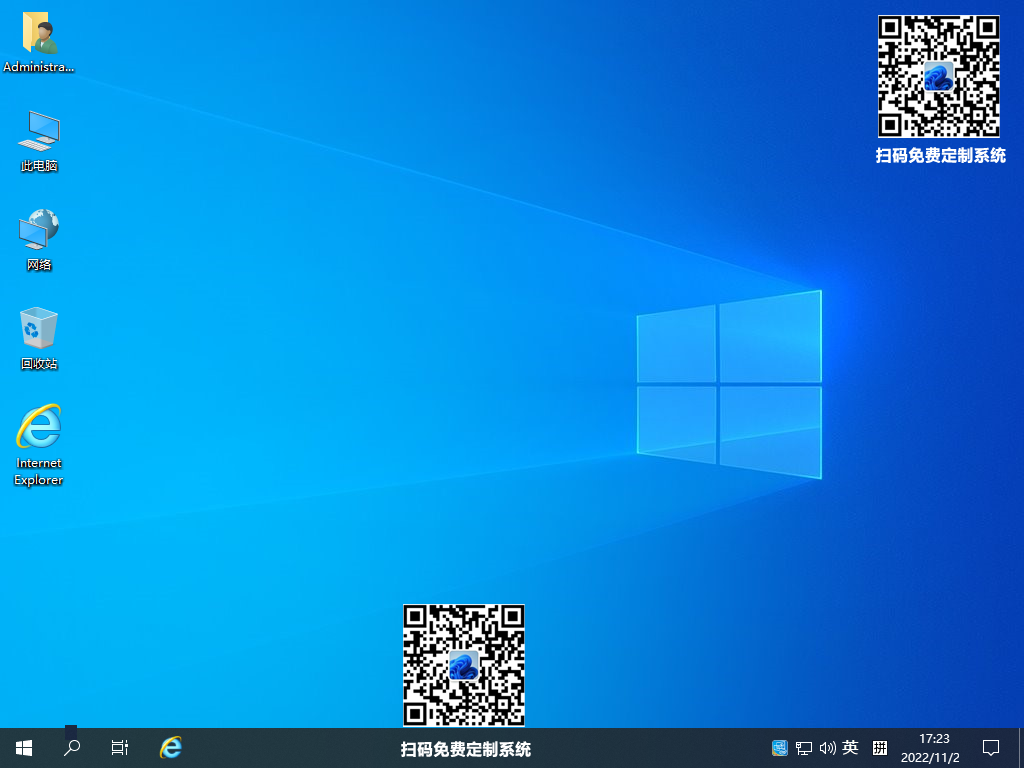The image size is (1024, 768).
Task: Open the notification Action Center
Action: [991, 748]
